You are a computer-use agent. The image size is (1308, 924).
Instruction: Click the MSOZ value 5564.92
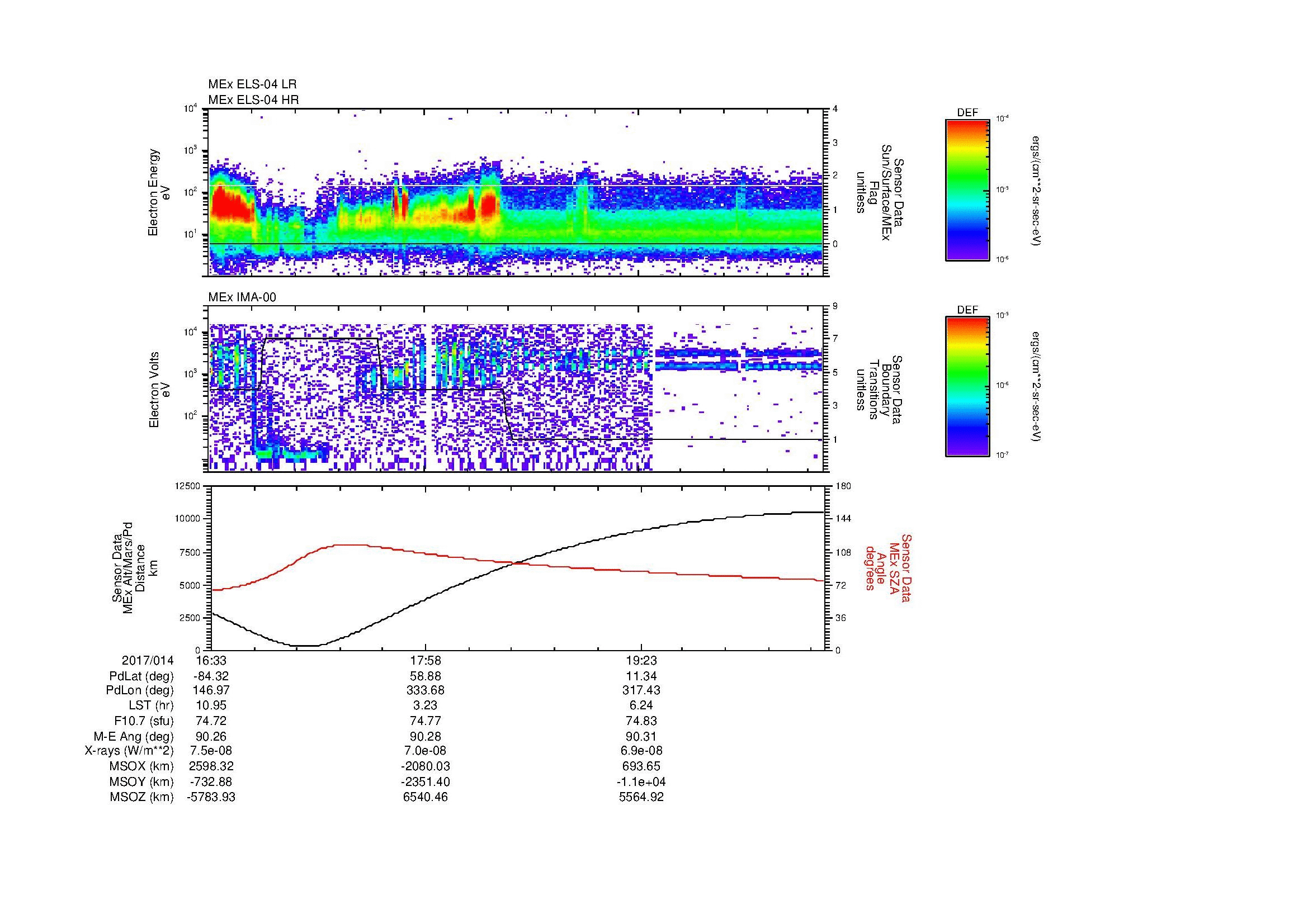pos(641,797)
